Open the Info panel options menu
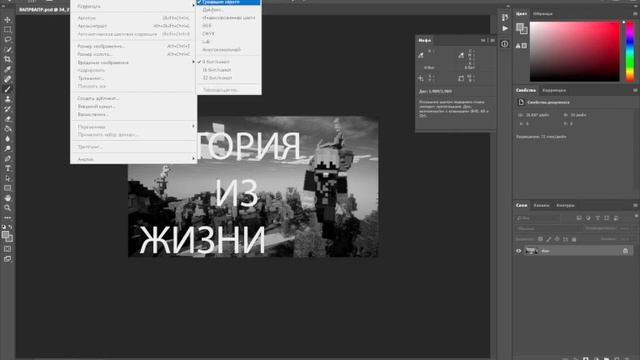The height and width of the screenshot is (360, 640). [x=493, y=40]
